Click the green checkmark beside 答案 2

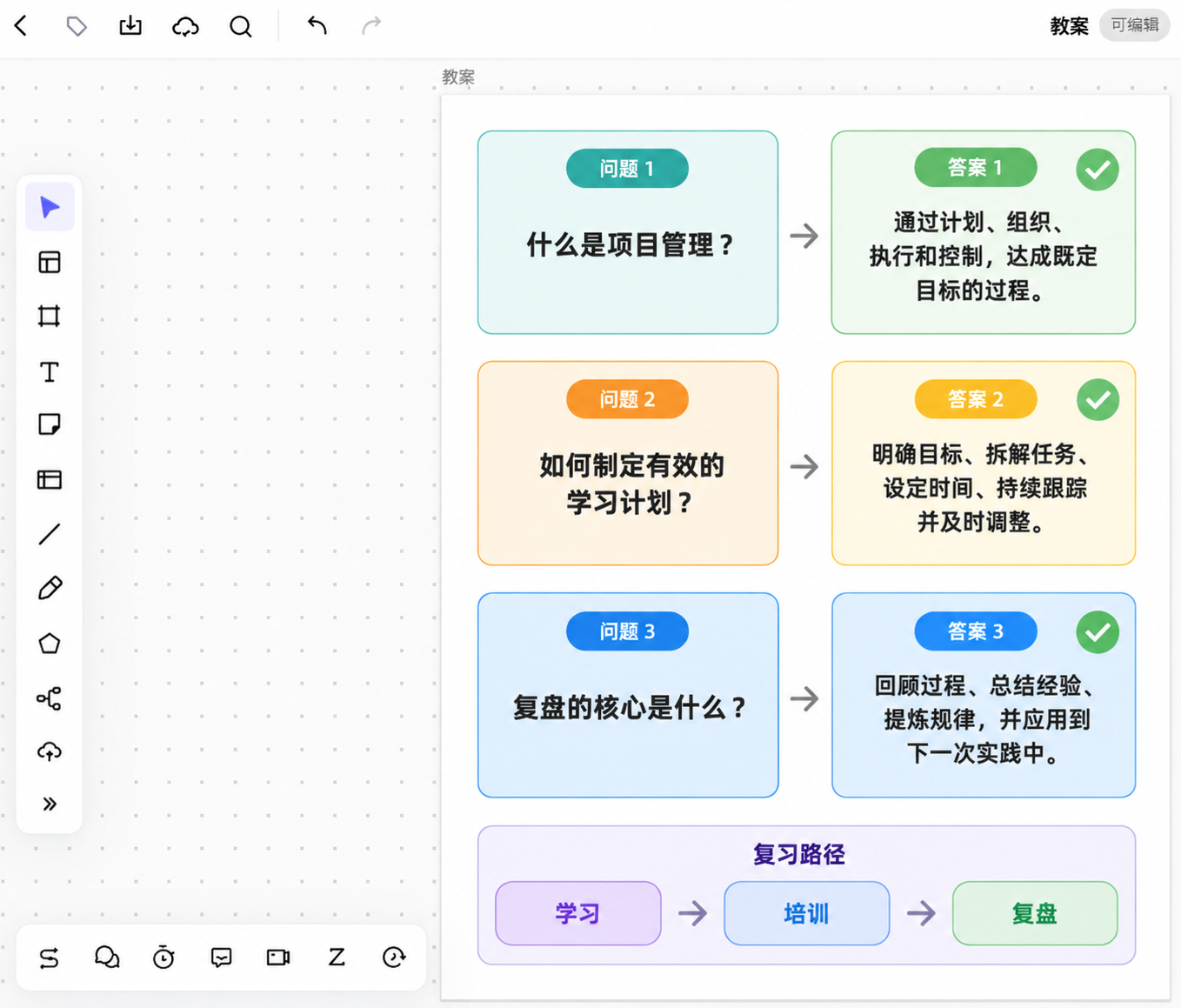1098,399
